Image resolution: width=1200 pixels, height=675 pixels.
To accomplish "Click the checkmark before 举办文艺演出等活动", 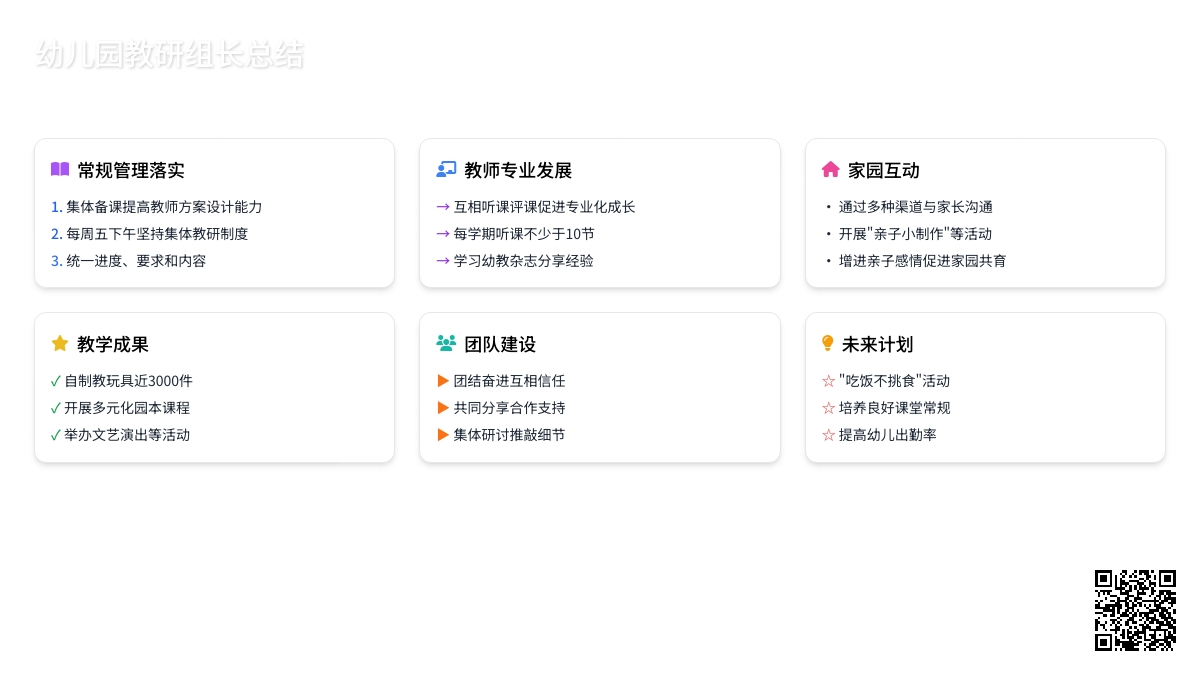I will [x=56, y=435].
